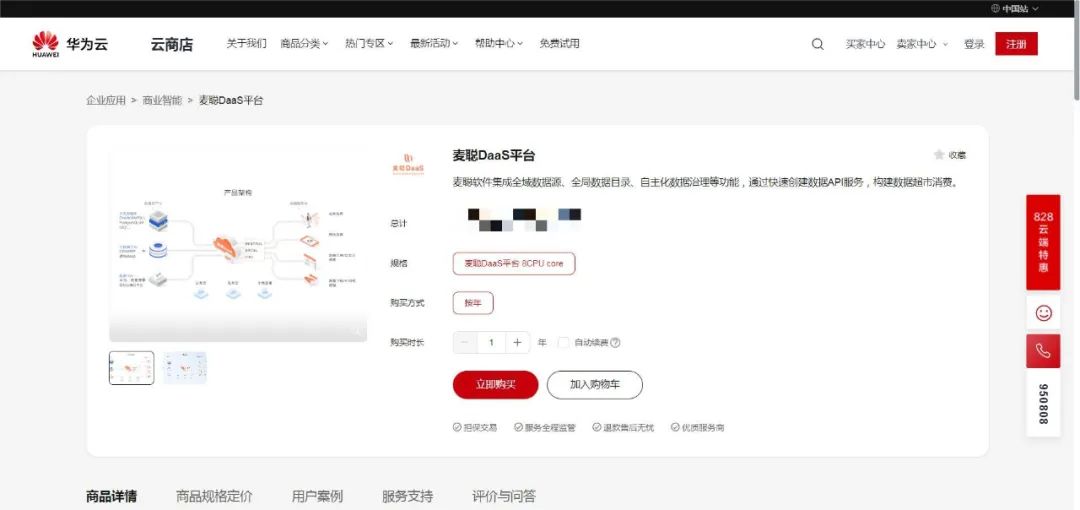
Task: Increase purchase duration with plus button
Action: (x=518, y=343)
